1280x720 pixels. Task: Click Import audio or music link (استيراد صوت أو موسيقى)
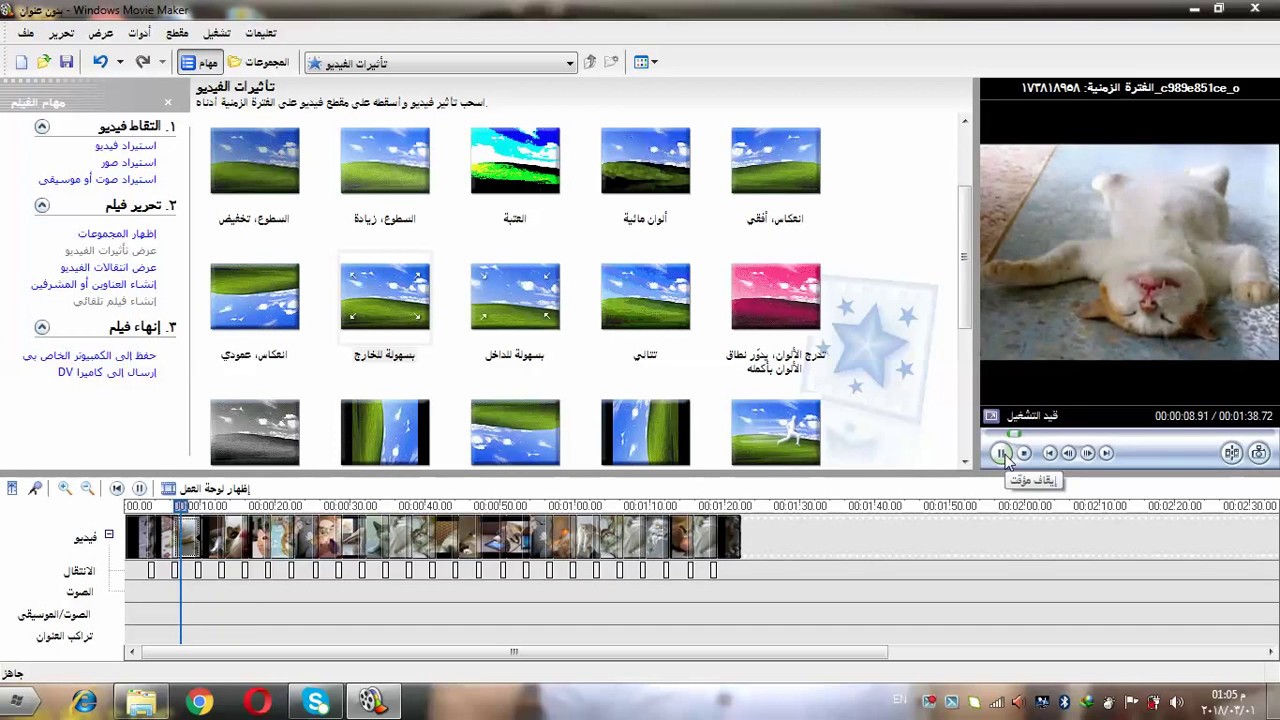coord(98,180)
